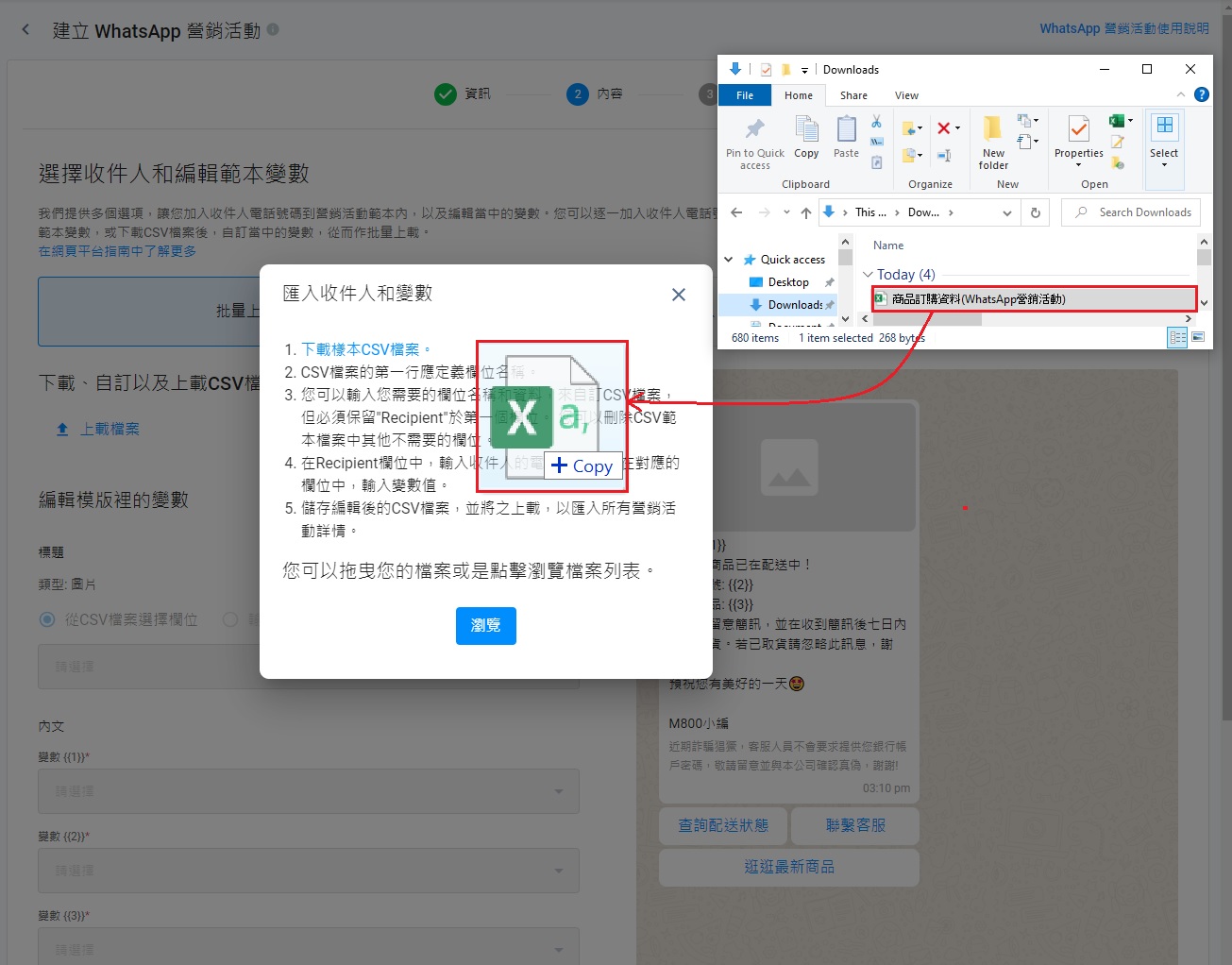The width and height of the screenshot is (1232, 965).
Task: Click the upload icon beside 上載檔案
Action: click(62, 429)
